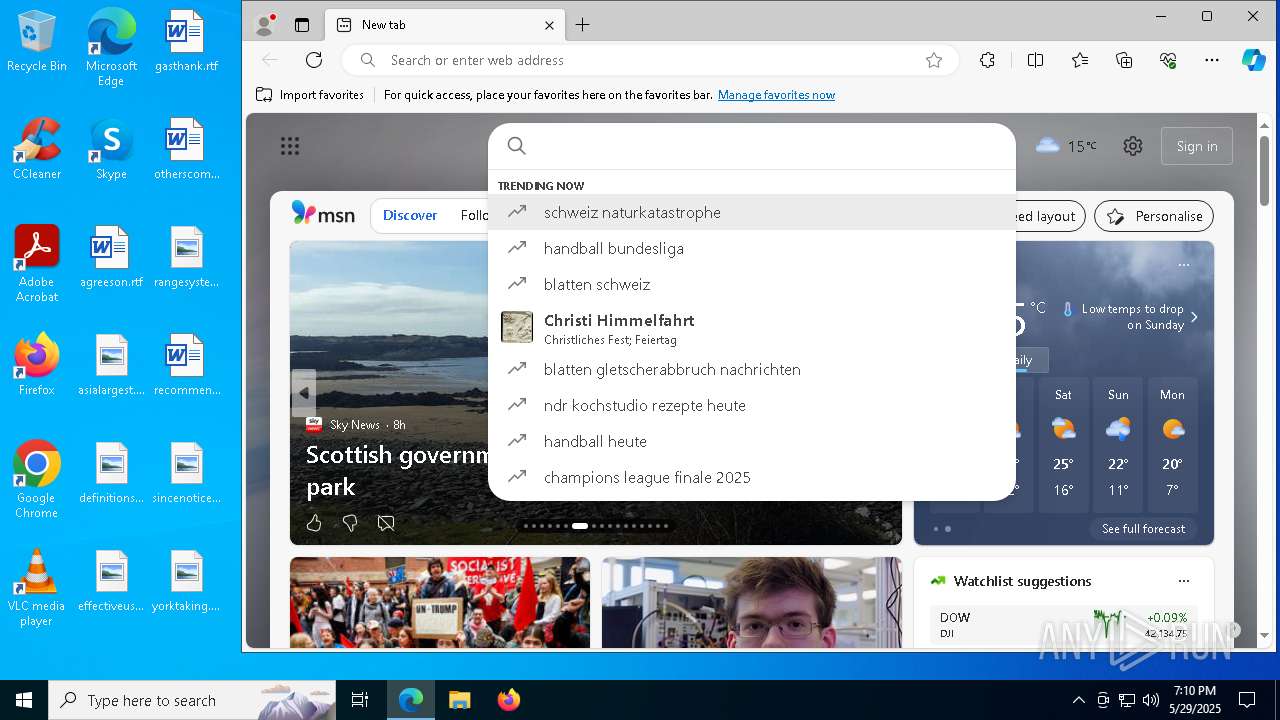Select 'blatten gletscherabbruch nachrichten' suggestion

pyautogui.click(x=752, y=369)
